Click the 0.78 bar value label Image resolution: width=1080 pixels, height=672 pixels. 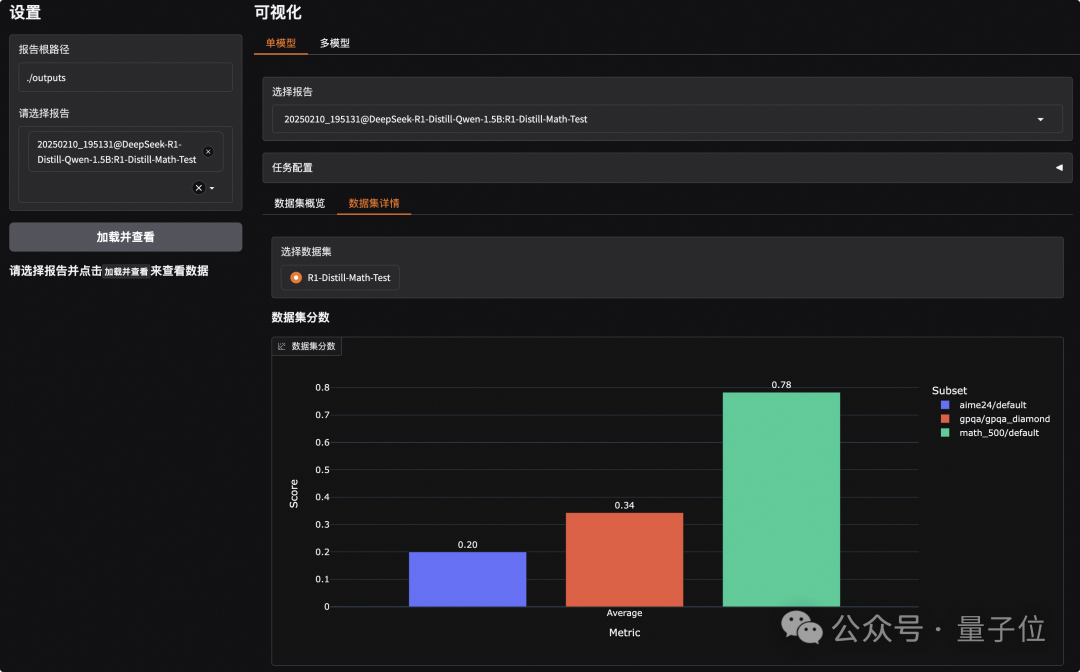tap(781, 385)
